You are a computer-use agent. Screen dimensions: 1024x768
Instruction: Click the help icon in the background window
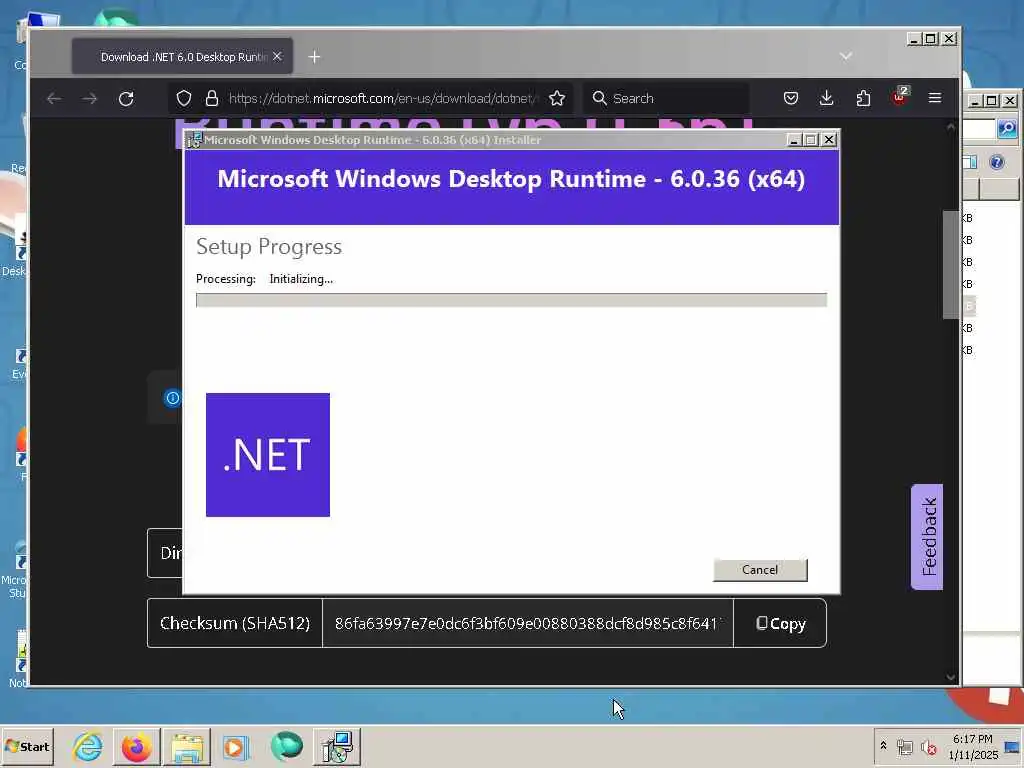click(x=997, y=162)
